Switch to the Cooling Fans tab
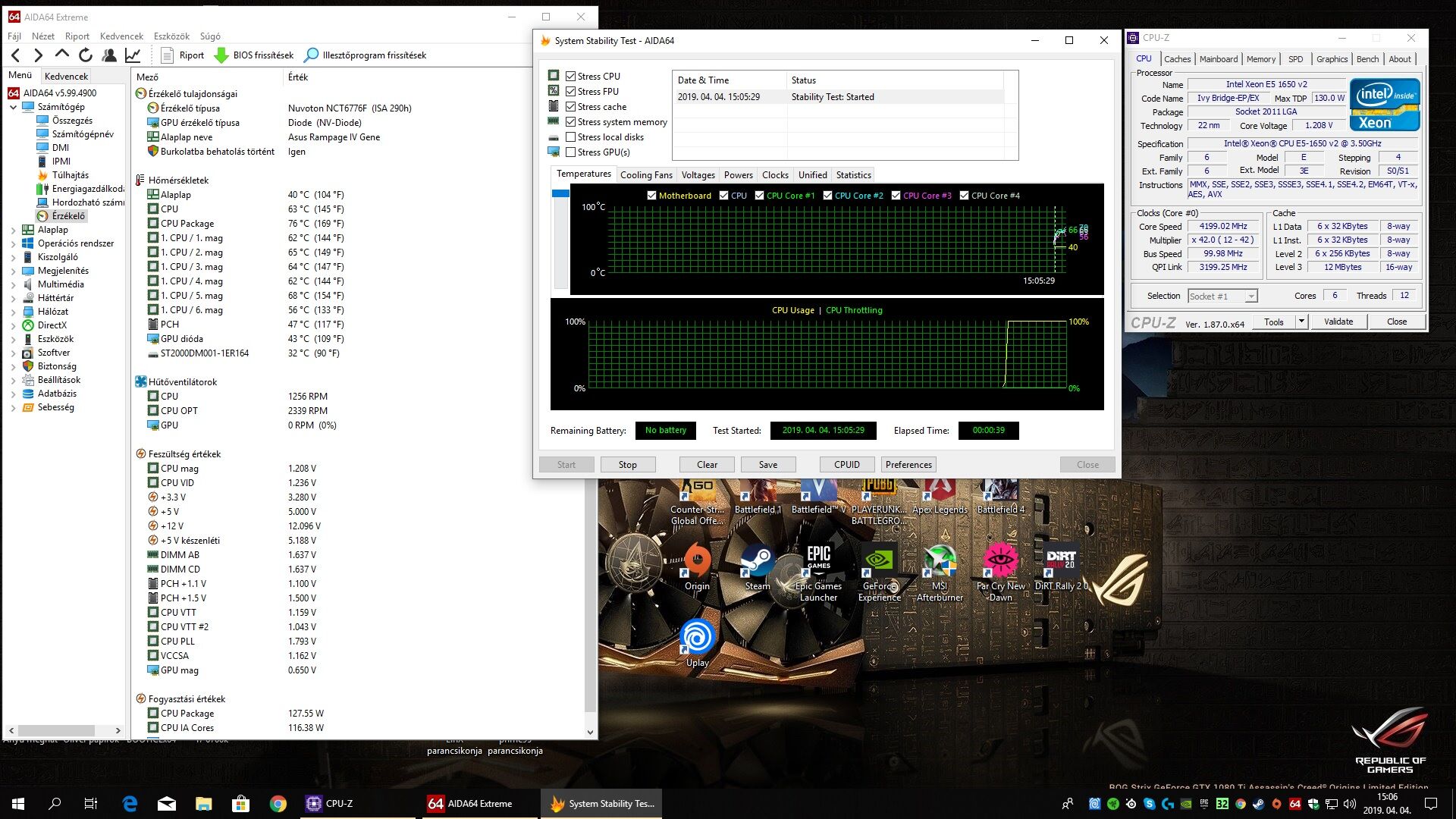The width and height of the screenshot is (1456, 819). 646,174
